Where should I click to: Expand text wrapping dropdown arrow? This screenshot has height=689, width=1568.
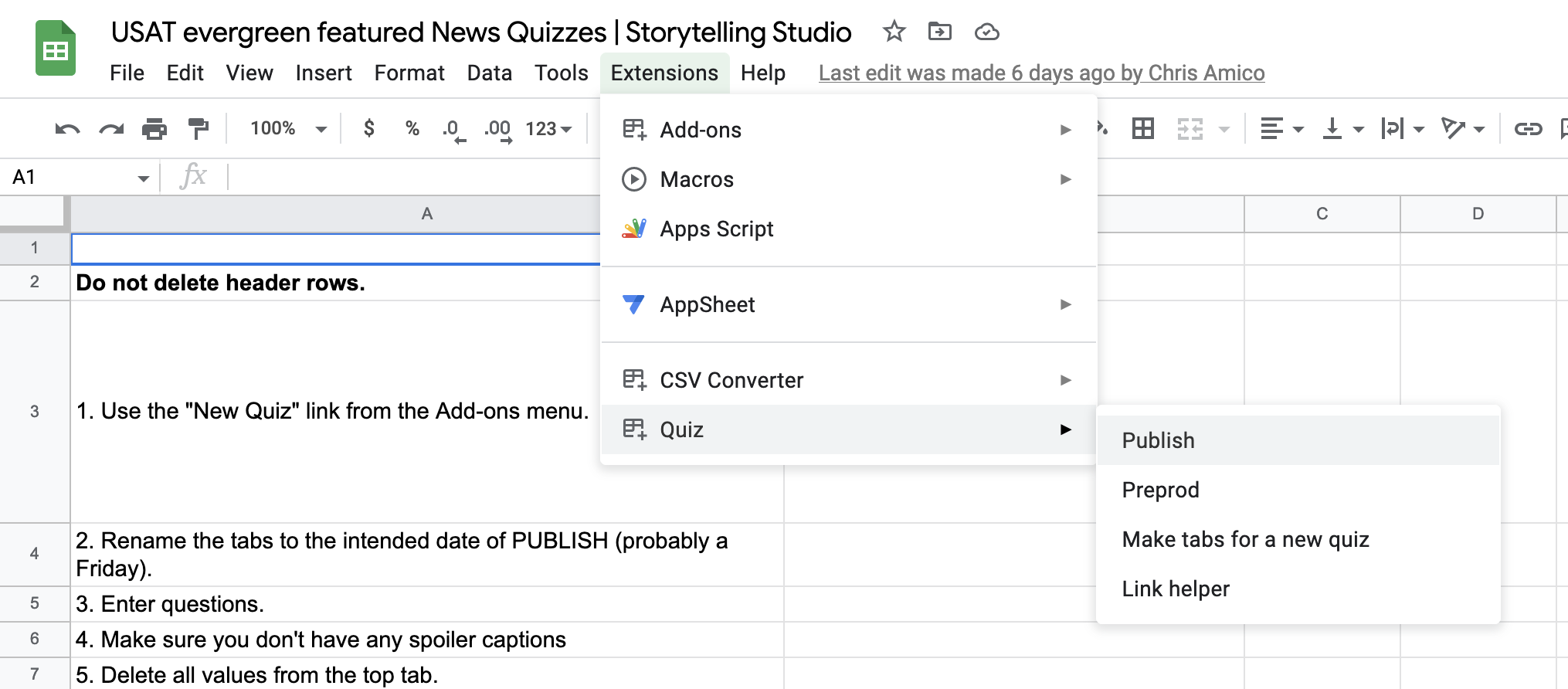[x=1419, y=129]
